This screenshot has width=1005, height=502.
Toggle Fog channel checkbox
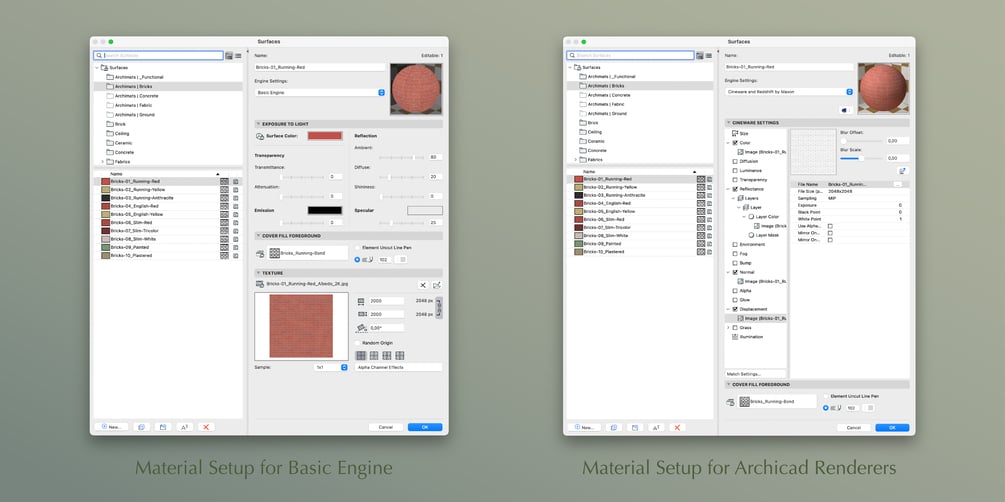735,253
